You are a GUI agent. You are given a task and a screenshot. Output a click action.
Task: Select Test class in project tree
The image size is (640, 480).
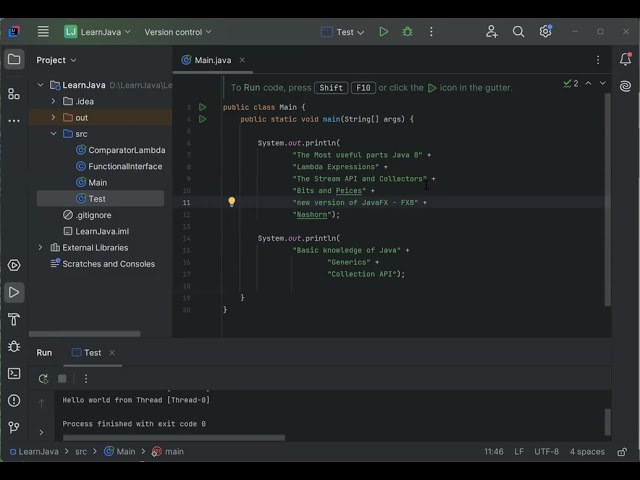tap(100, 199)
